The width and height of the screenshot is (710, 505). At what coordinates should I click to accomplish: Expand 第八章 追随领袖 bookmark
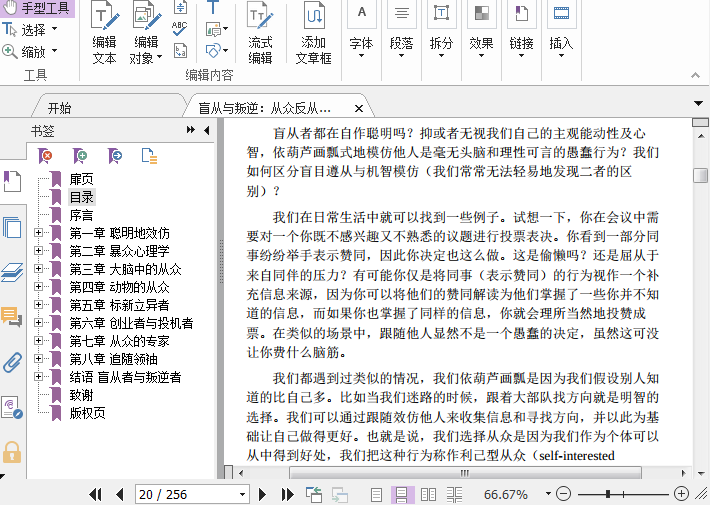click(x=38, y=358)
